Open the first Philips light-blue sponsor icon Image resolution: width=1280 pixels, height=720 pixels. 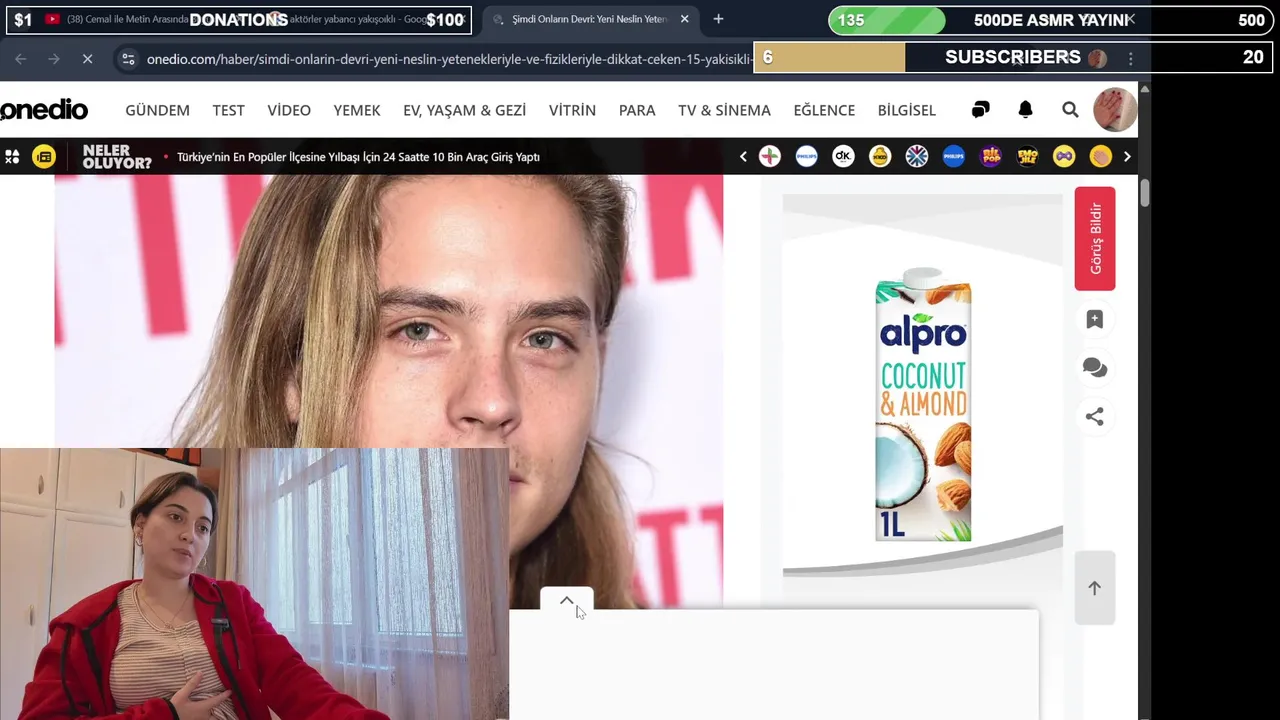point(806,156)
